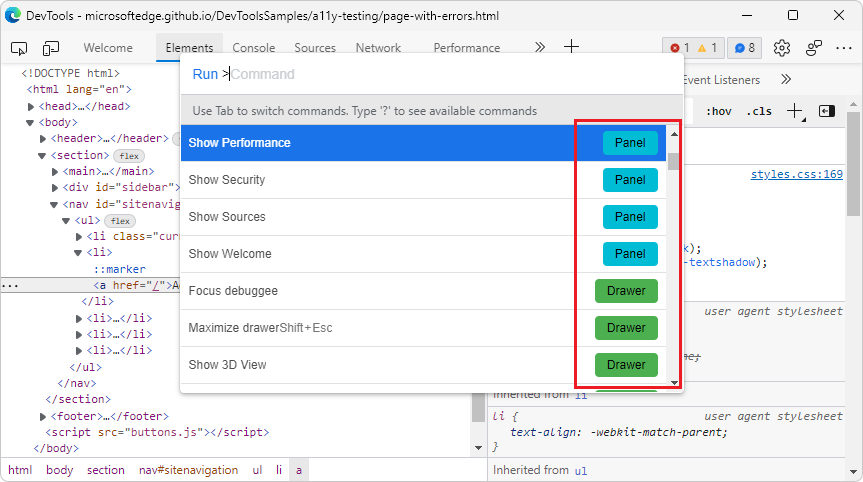Open the 8 issues counter

[x=745, y=48]
